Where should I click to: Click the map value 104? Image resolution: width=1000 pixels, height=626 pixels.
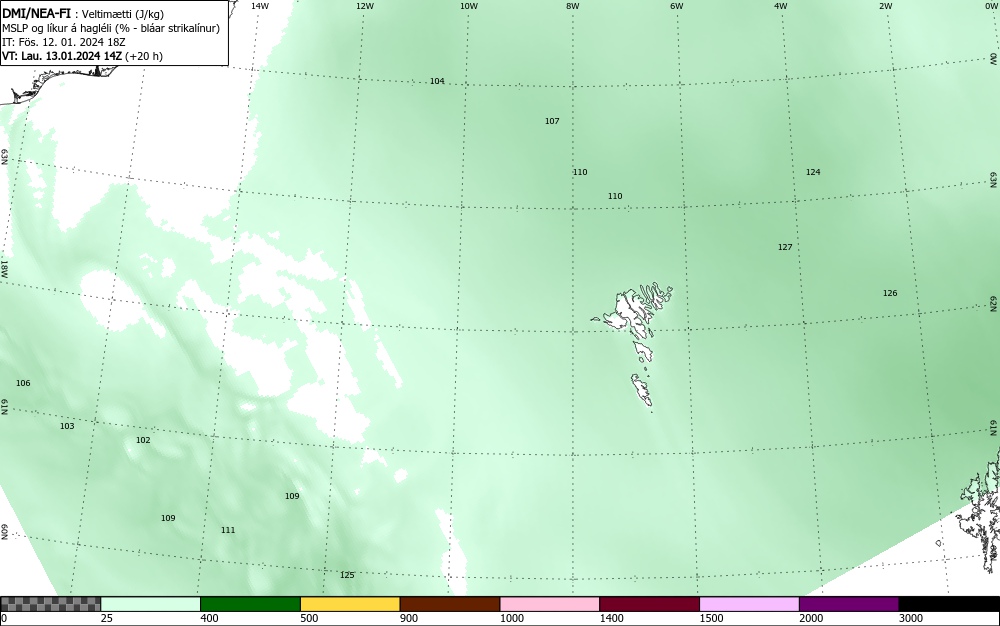[437, 81]
